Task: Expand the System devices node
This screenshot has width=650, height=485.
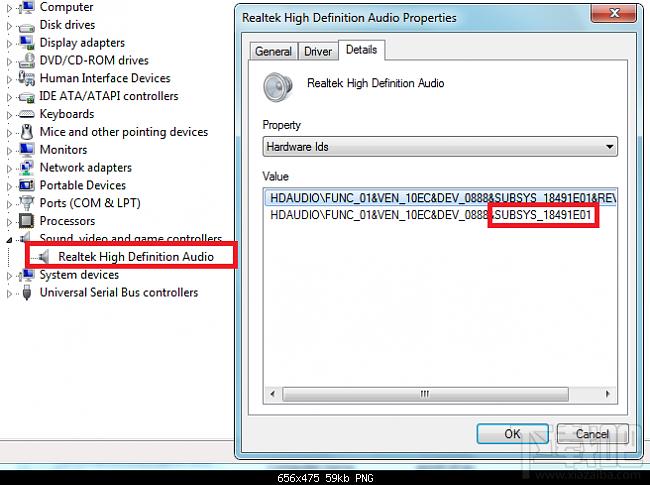Action: point(9,275)
